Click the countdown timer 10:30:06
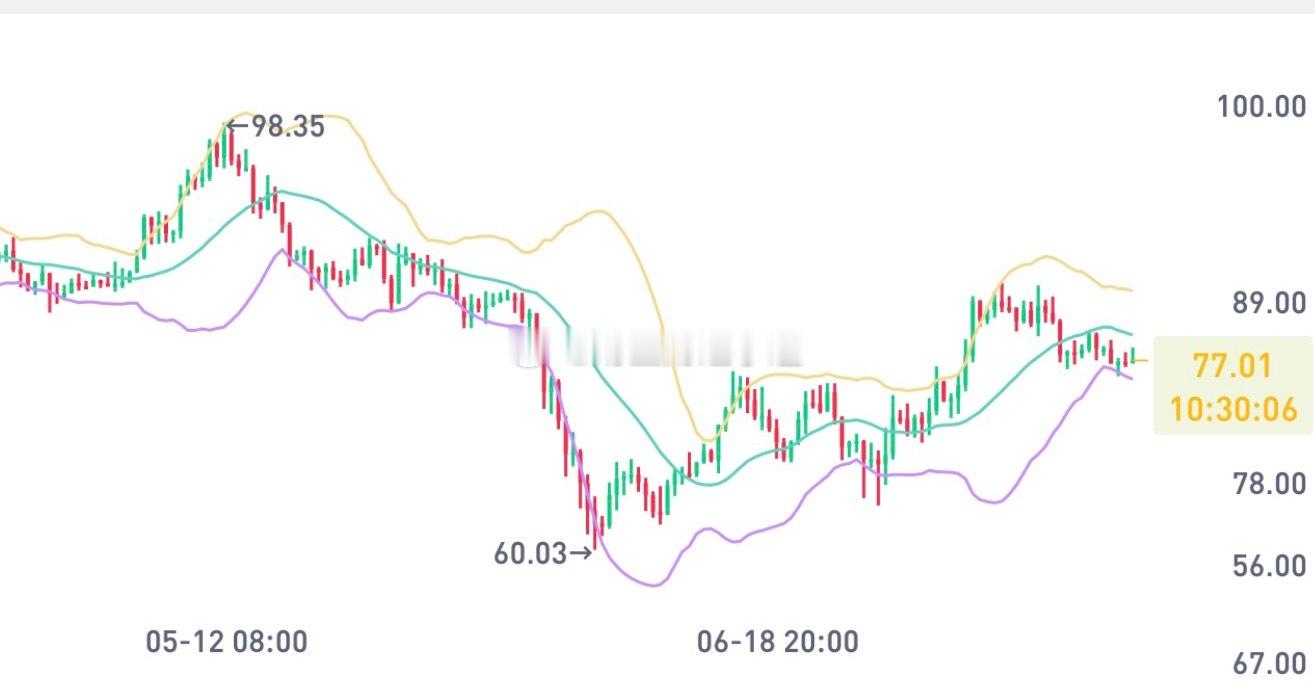The width and height of the screenshot is (1315, 697). pos(1233,409)
